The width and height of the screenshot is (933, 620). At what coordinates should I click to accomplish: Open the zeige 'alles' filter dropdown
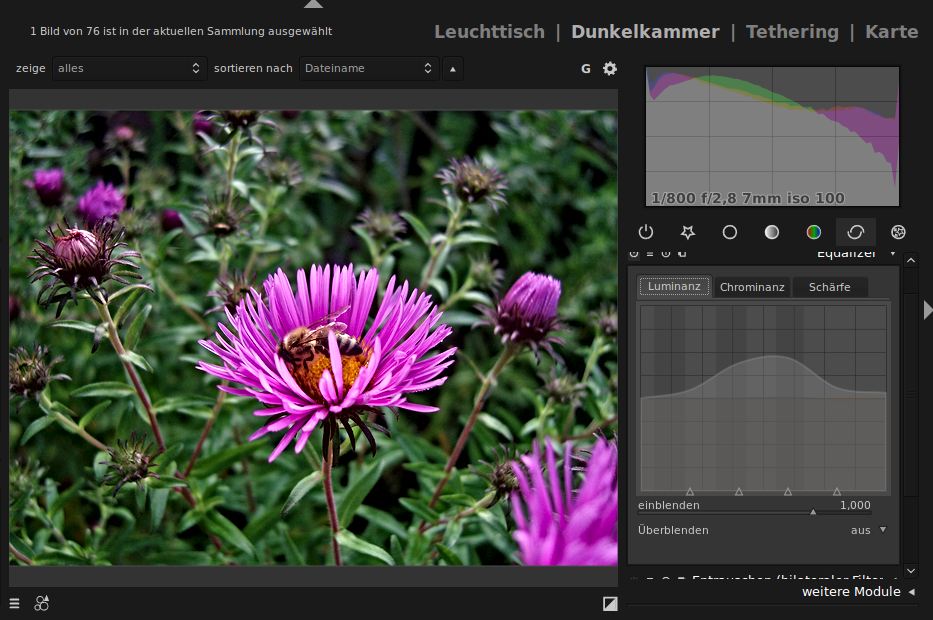129,68
